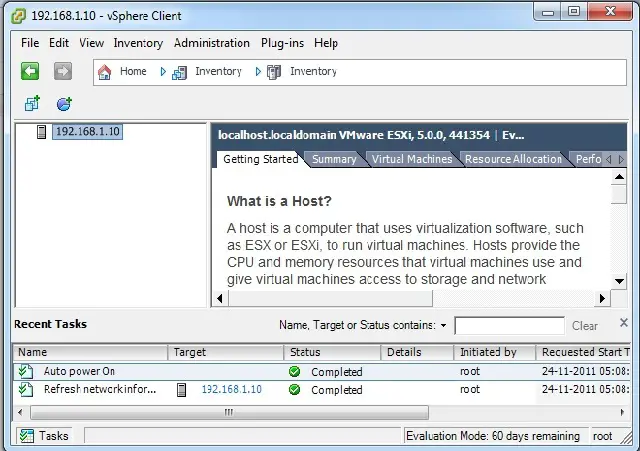Click the green Back navigation arrow

[x=30, y=71]
